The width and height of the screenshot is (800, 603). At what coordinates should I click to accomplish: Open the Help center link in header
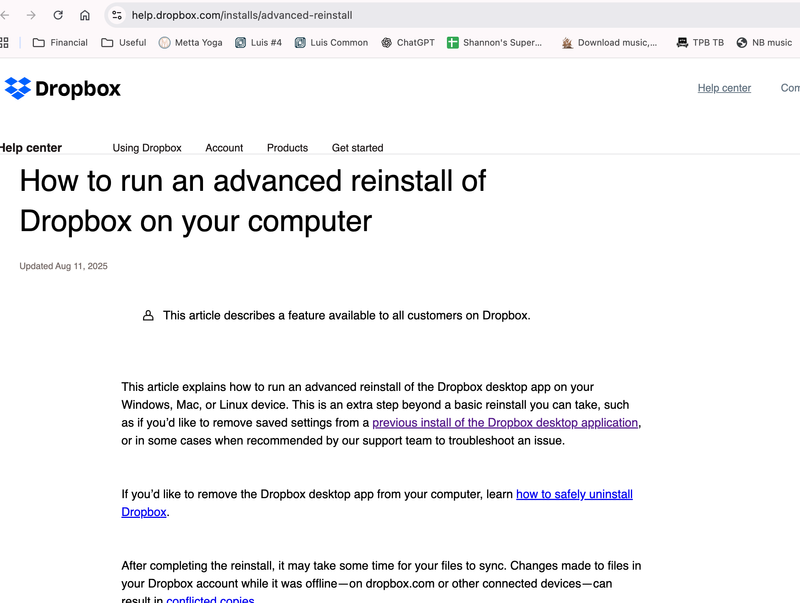click(x=724, y=88)
